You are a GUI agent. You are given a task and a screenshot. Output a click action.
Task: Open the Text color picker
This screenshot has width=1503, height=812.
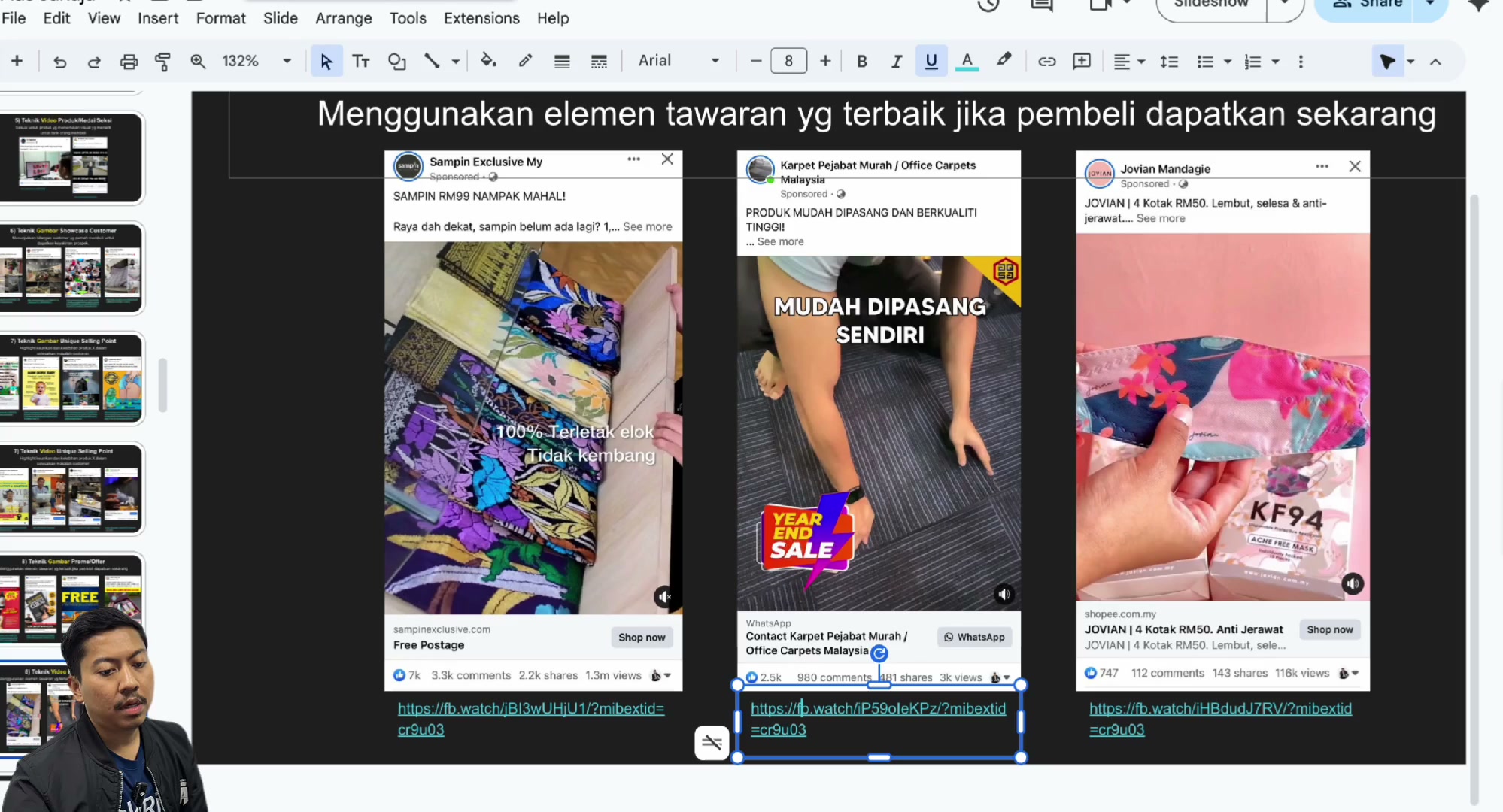(x=967, y=62)
